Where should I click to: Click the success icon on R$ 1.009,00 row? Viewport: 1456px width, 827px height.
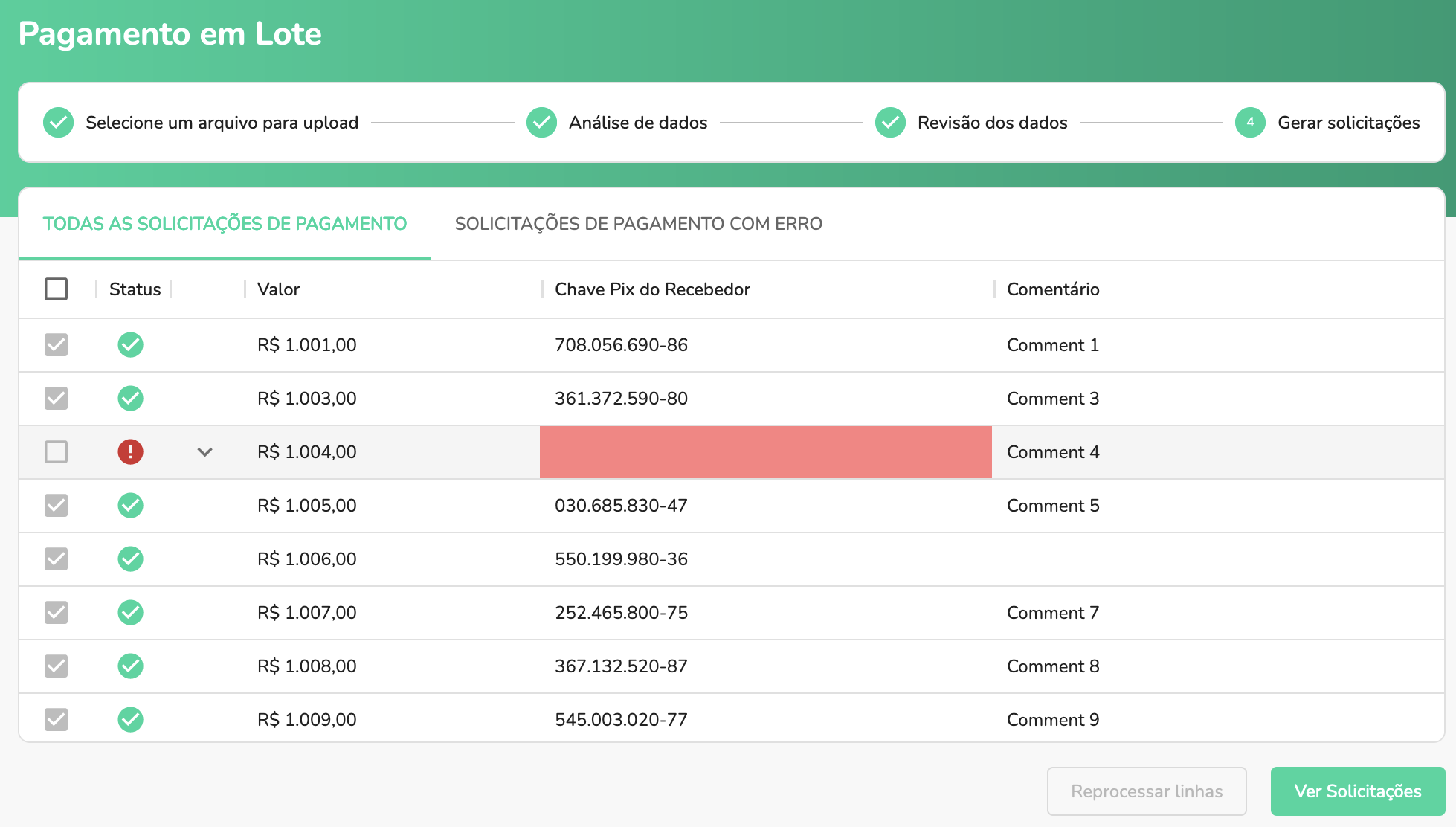point(130,719)
